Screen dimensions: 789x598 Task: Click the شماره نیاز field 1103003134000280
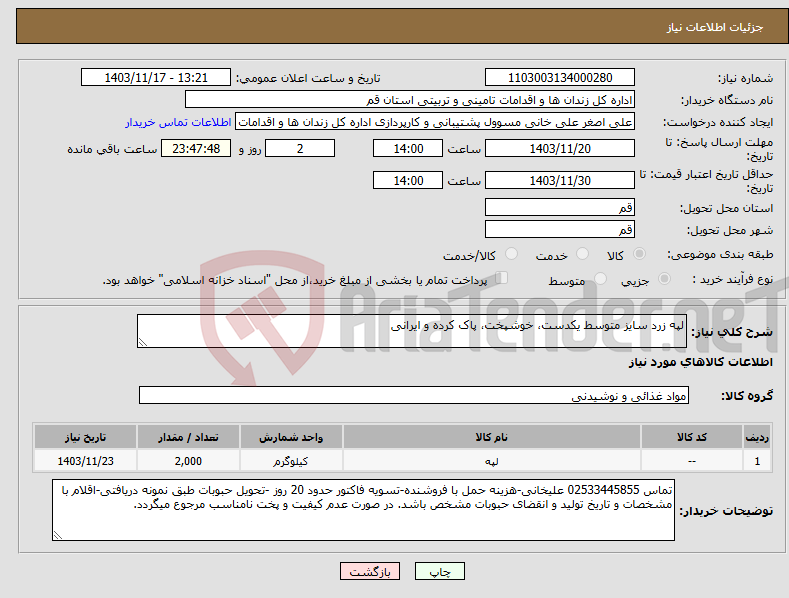click(560, 78)
